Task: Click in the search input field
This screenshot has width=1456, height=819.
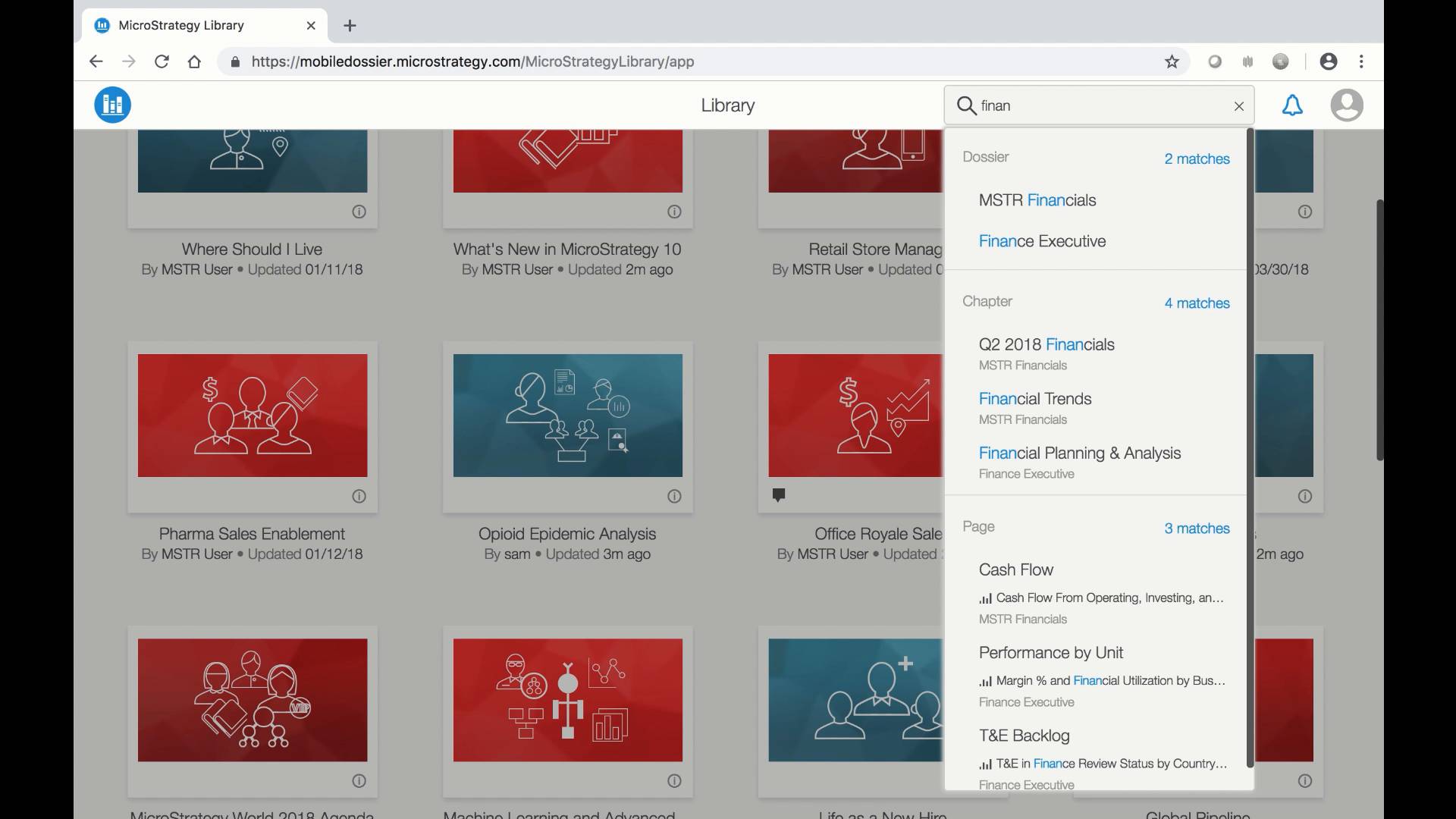Action: click(1100, 105)
